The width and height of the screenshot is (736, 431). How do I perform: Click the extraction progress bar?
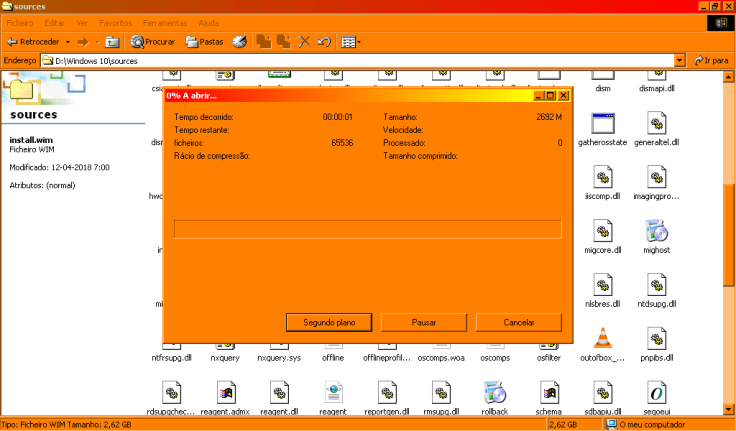tap(367, 229)
